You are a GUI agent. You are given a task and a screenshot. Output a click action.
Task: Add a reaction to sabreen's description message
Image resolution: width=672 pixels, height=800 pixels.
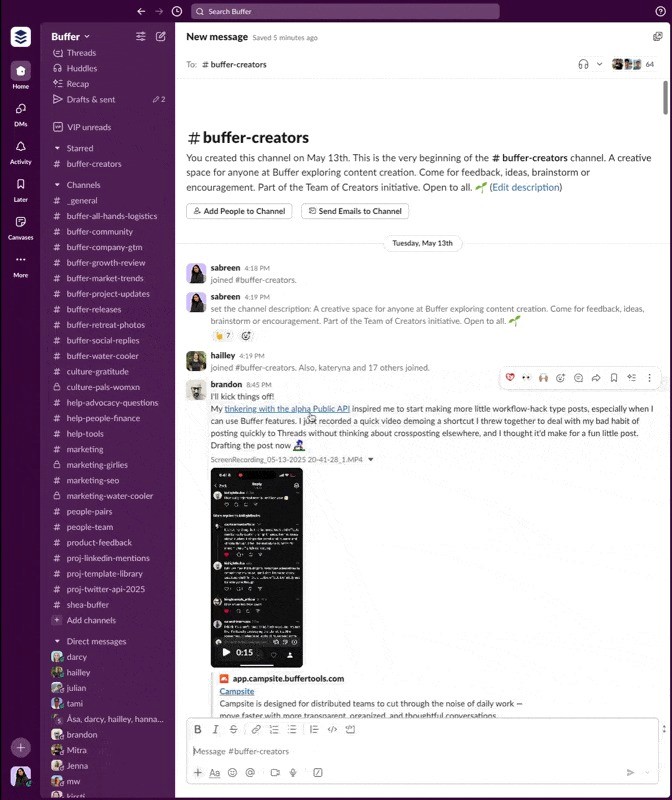point(246,336)
